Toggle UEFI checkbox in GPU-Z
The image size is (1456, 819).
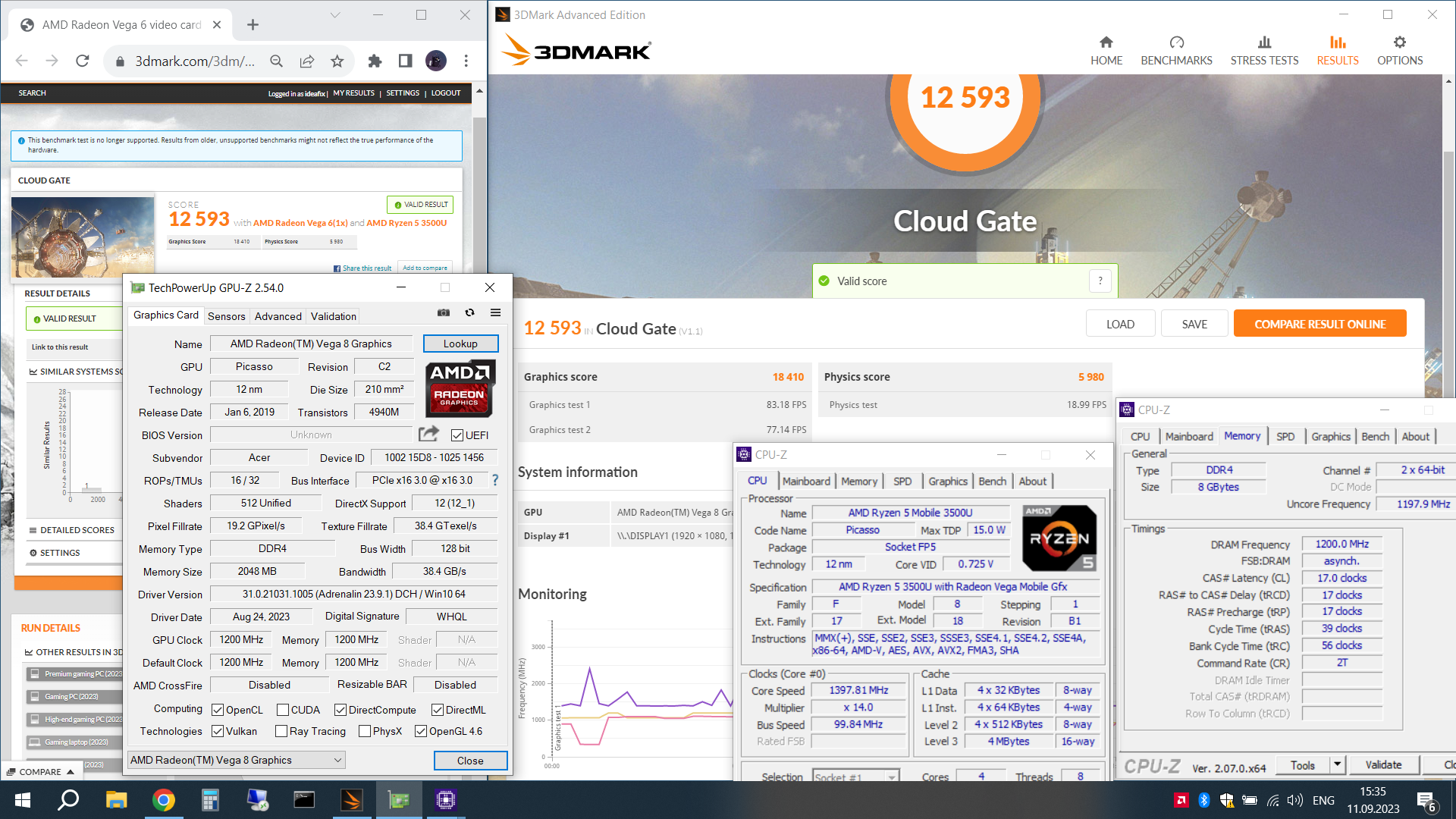457,435
